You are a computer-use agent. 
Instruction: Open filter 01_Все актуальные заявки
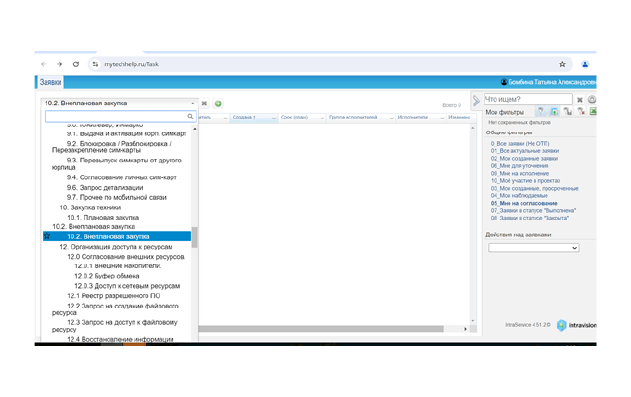[524, 151]
